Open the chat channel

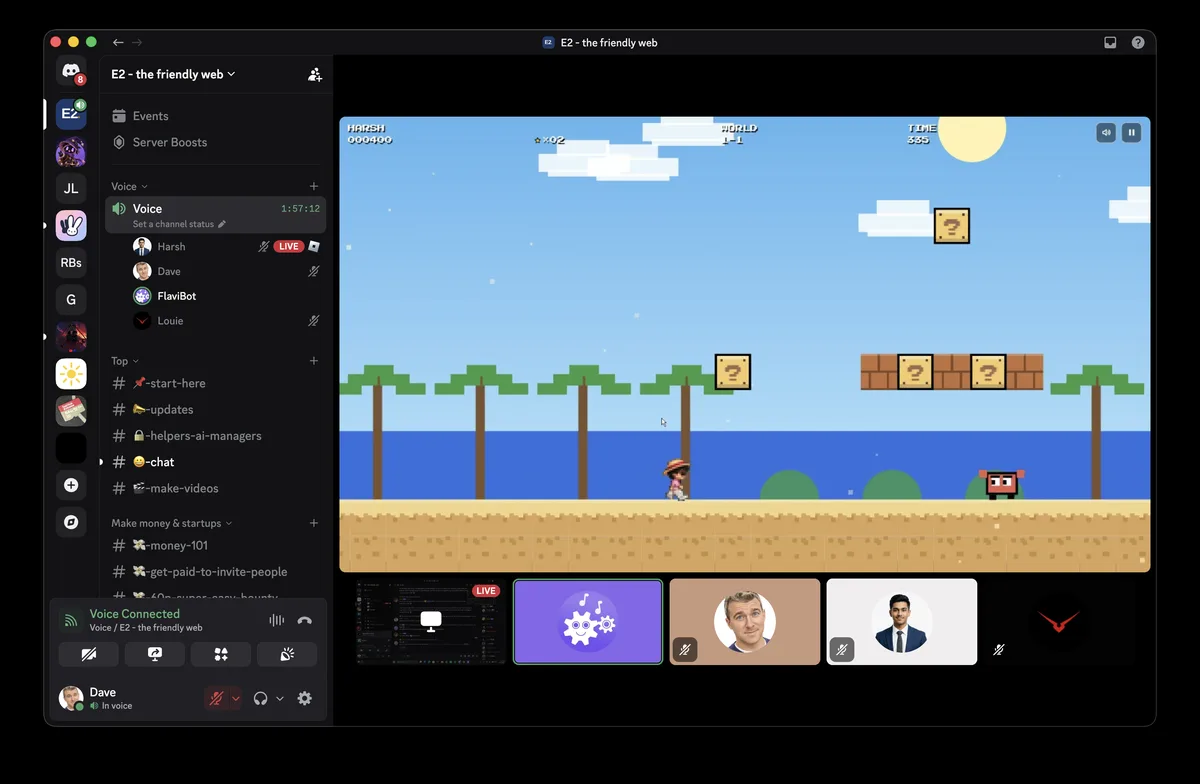216,462
